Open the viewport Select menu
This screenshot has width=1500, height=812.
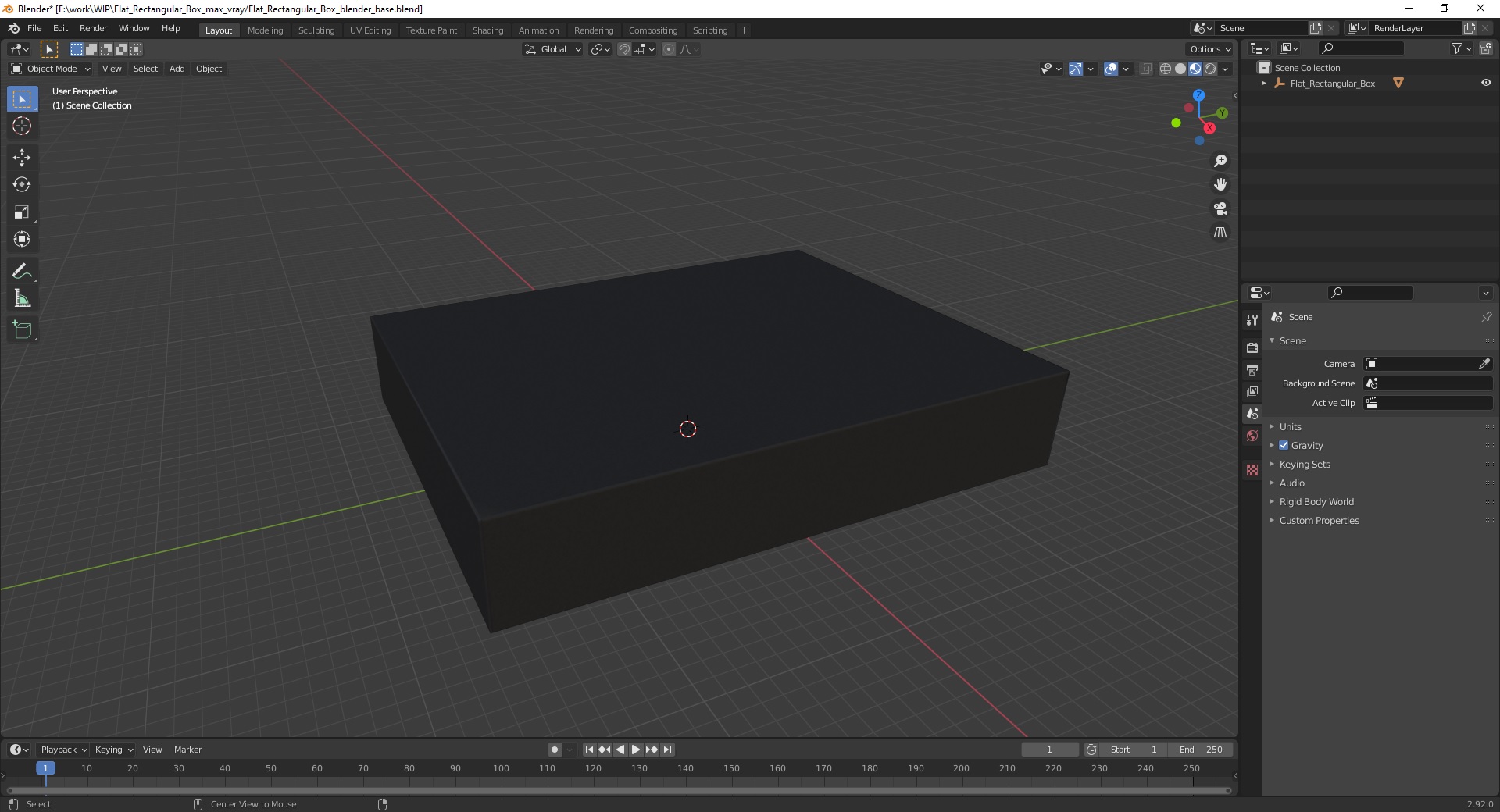tap(145, 69)
